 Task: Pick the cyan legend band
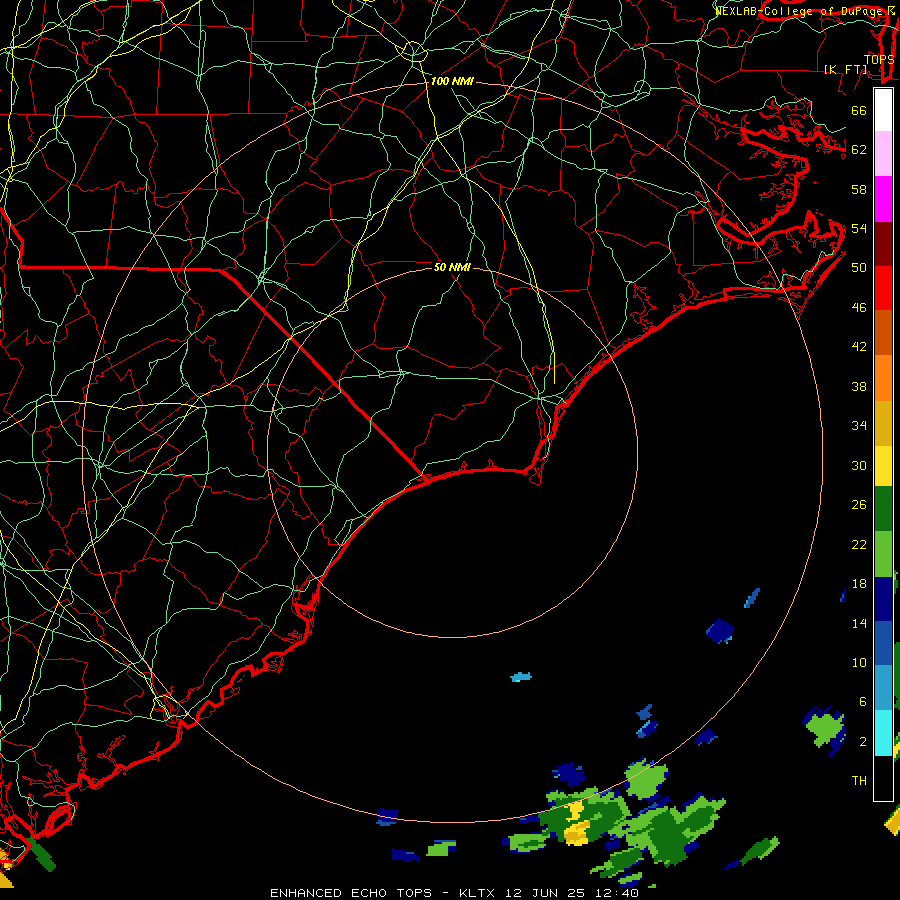(883, 733)
